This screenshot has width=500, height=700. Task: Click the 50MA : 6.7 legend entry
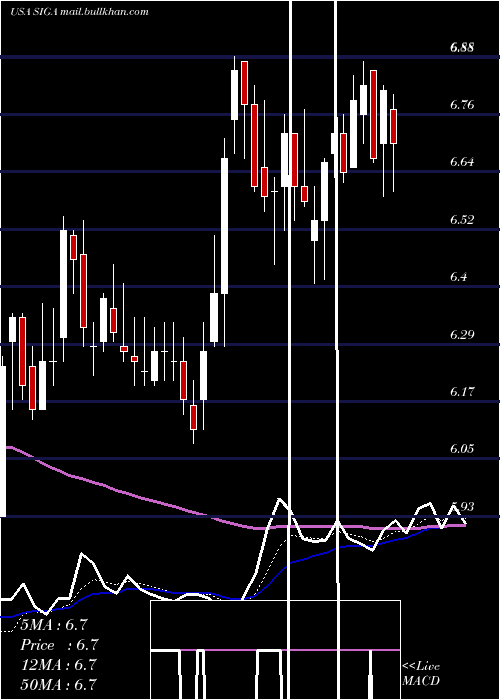59,684
